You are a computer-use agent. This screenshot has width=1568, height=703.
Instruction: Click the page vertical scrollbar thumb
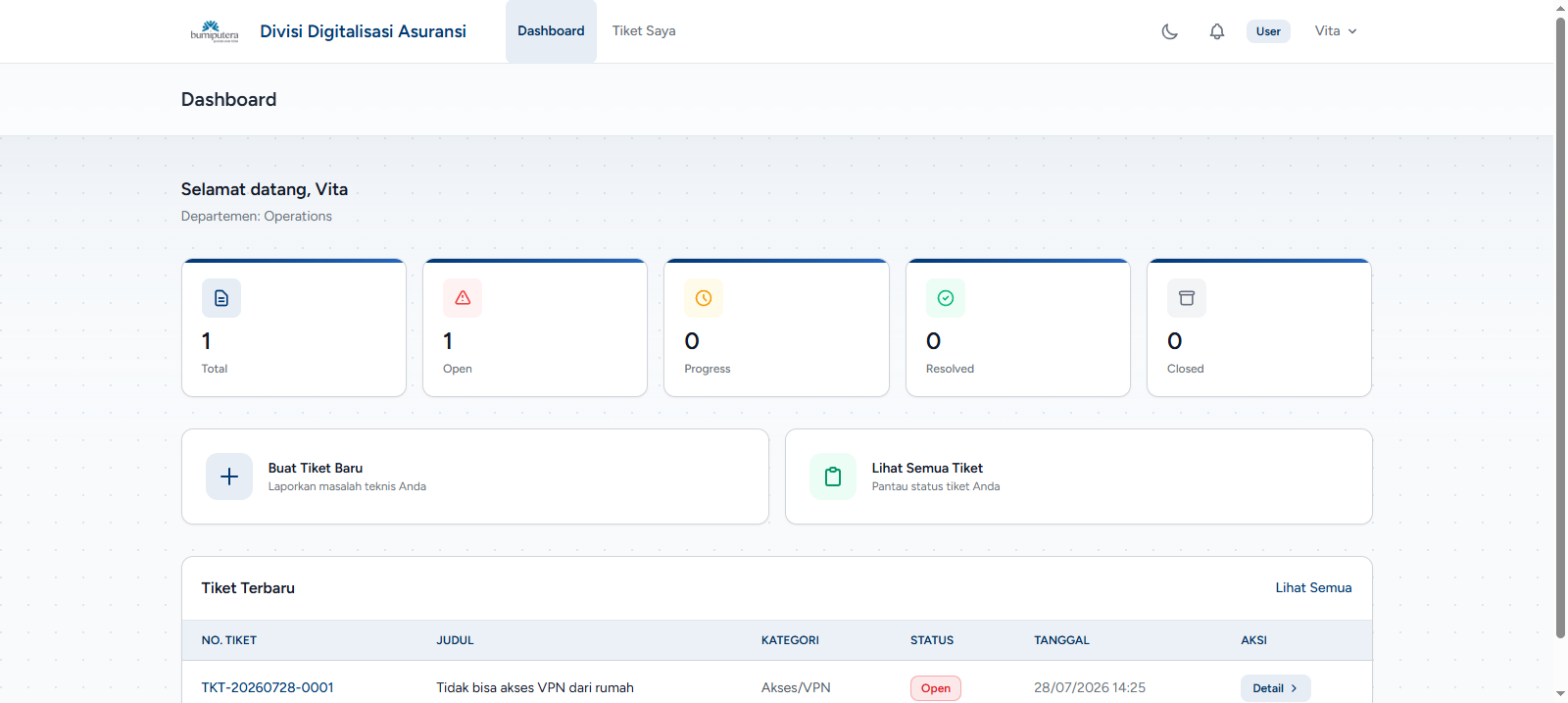pyautogui.click(x=1561, y=327)
